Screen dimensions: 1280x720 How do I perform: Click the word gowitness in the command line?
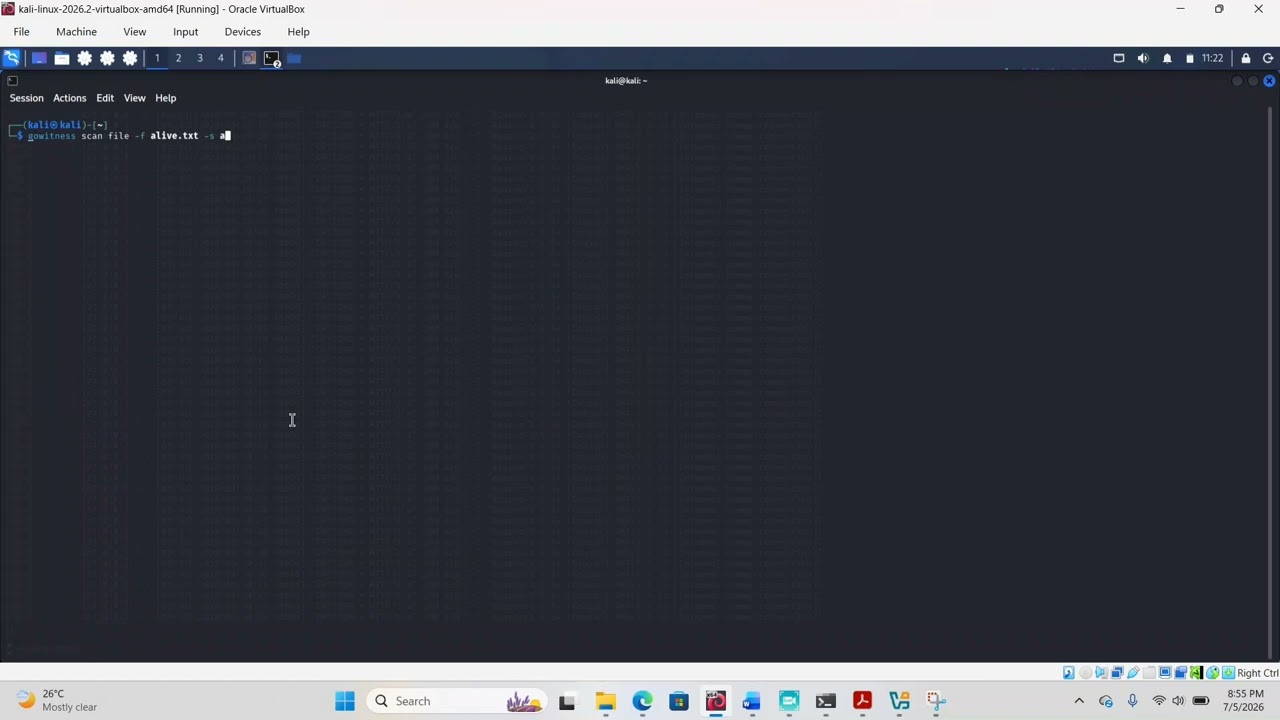(x=51, y=135)
